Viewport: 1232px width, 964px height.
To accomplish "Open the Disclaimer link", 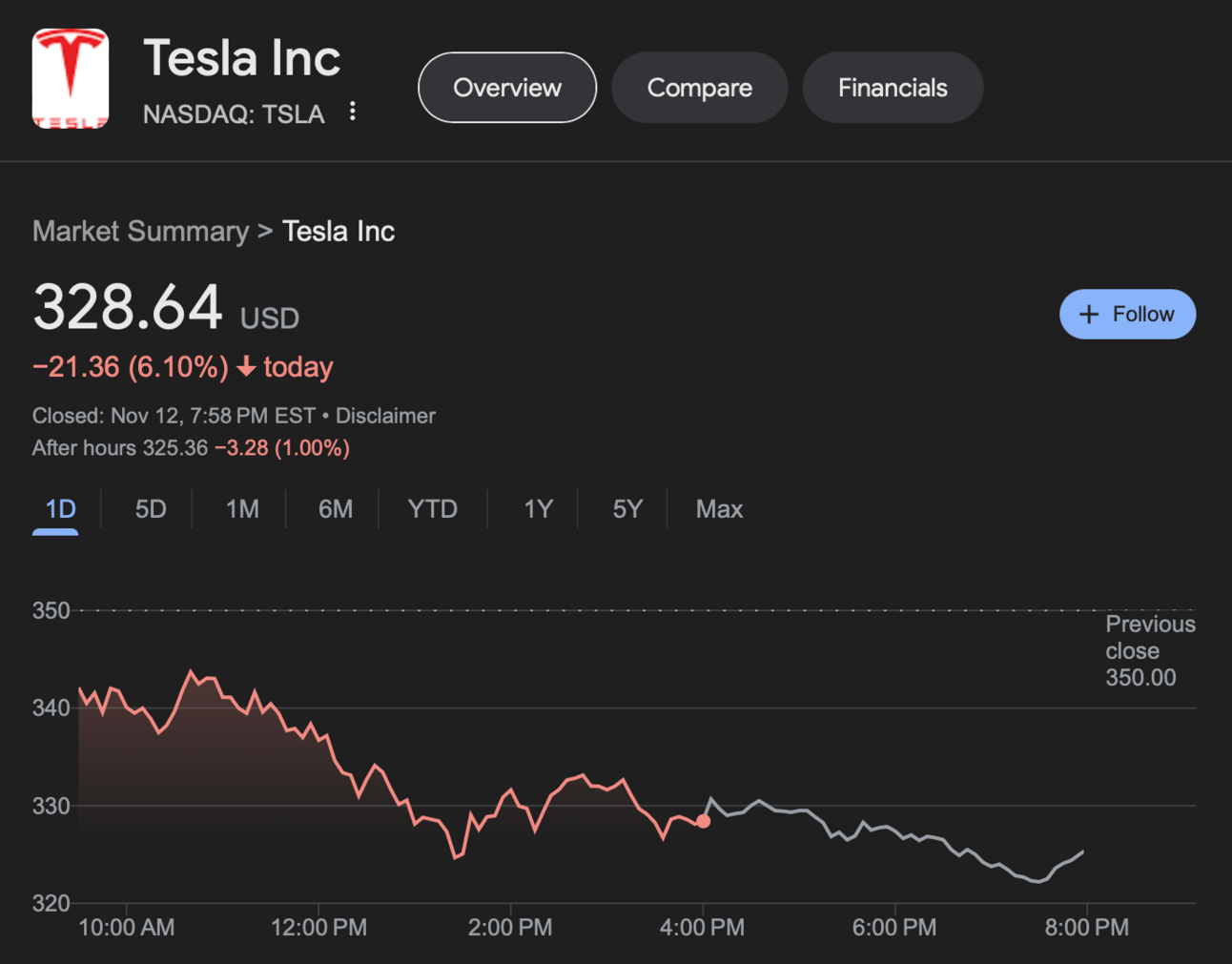I will (x=385, y=416).
